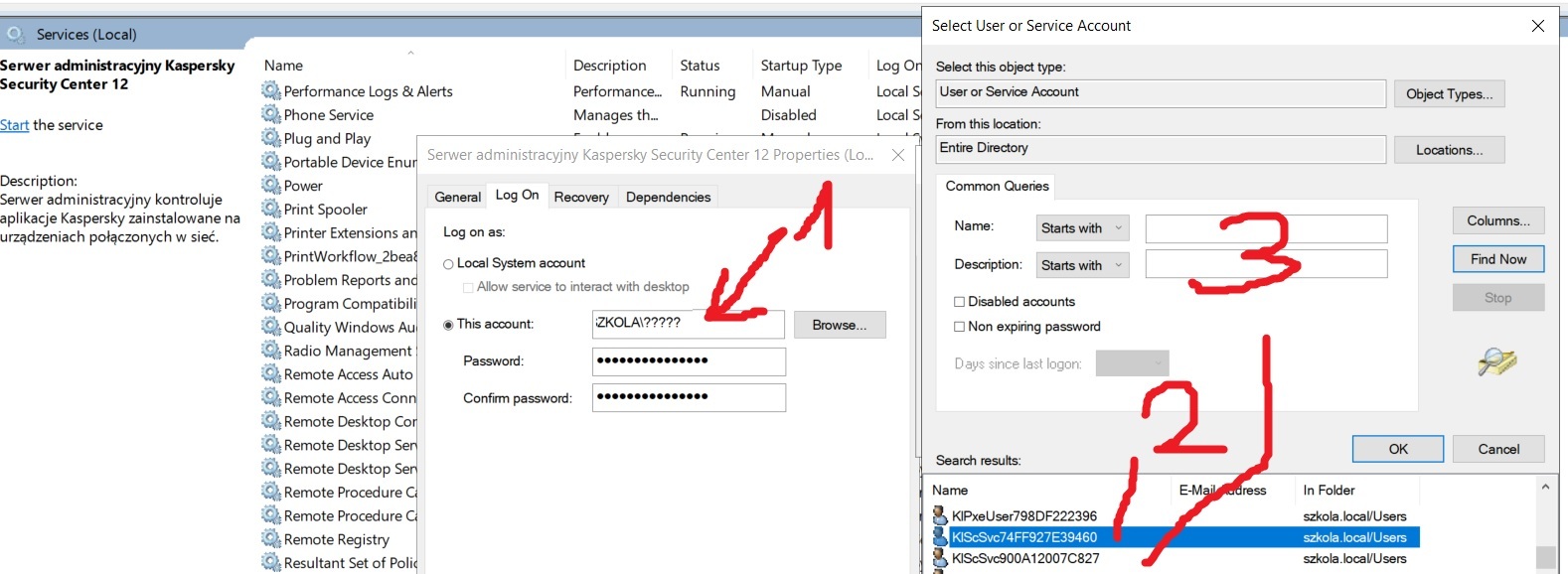Click the Quality Windows Audio service icon

point(270,327)
